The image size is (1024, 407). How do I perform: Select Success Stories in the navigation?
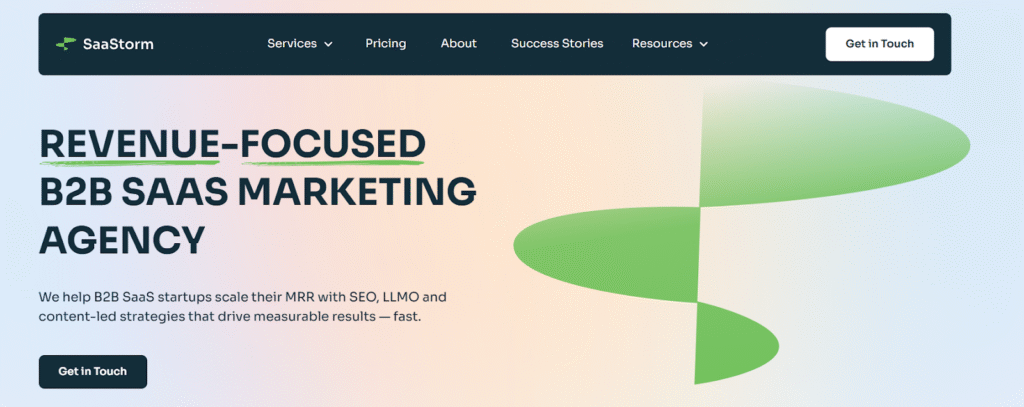[557, 44]
